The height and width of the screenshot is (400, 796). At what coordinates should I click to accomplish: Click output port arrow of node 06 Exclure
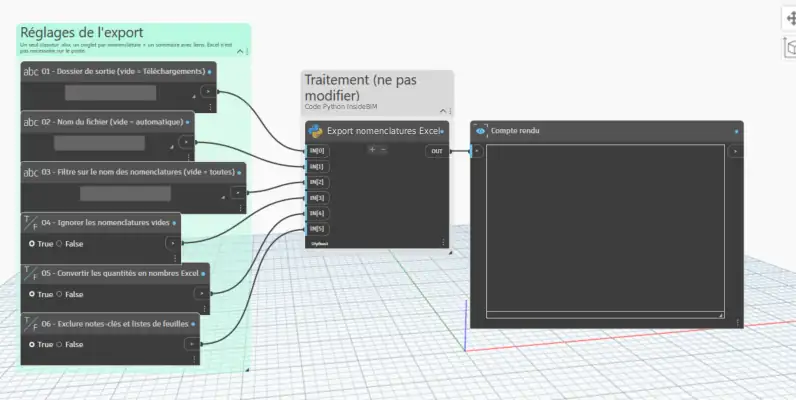pyautogui.click(x=192, y=344)
